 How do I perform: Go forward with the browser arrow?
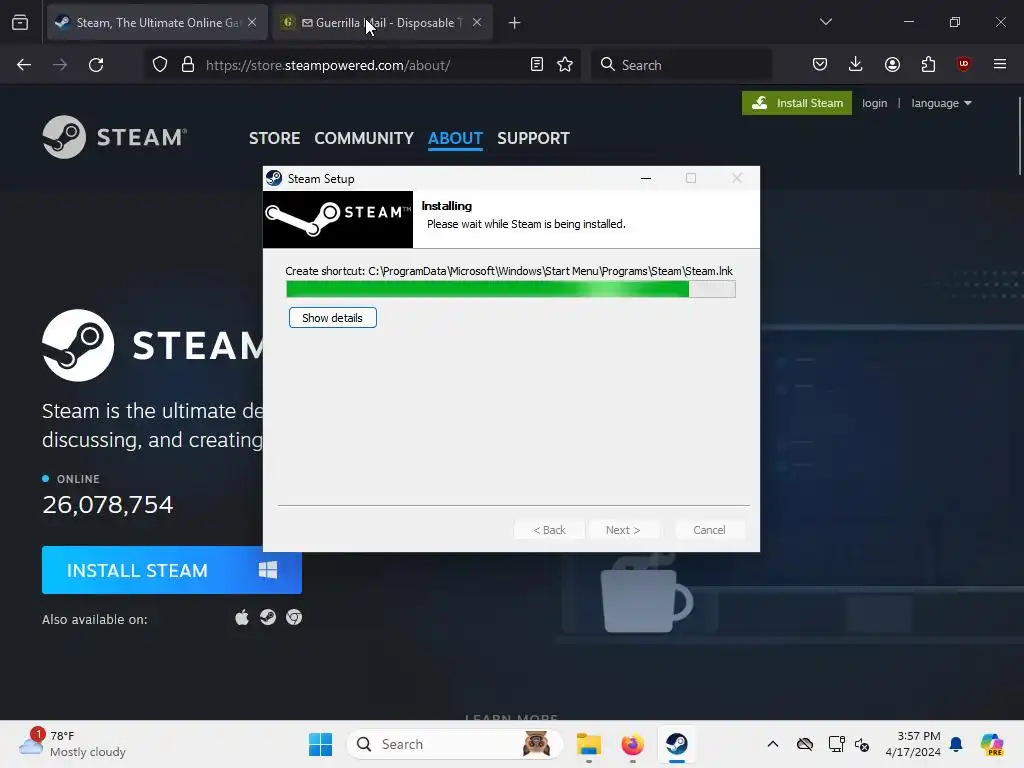click(60, 65)
